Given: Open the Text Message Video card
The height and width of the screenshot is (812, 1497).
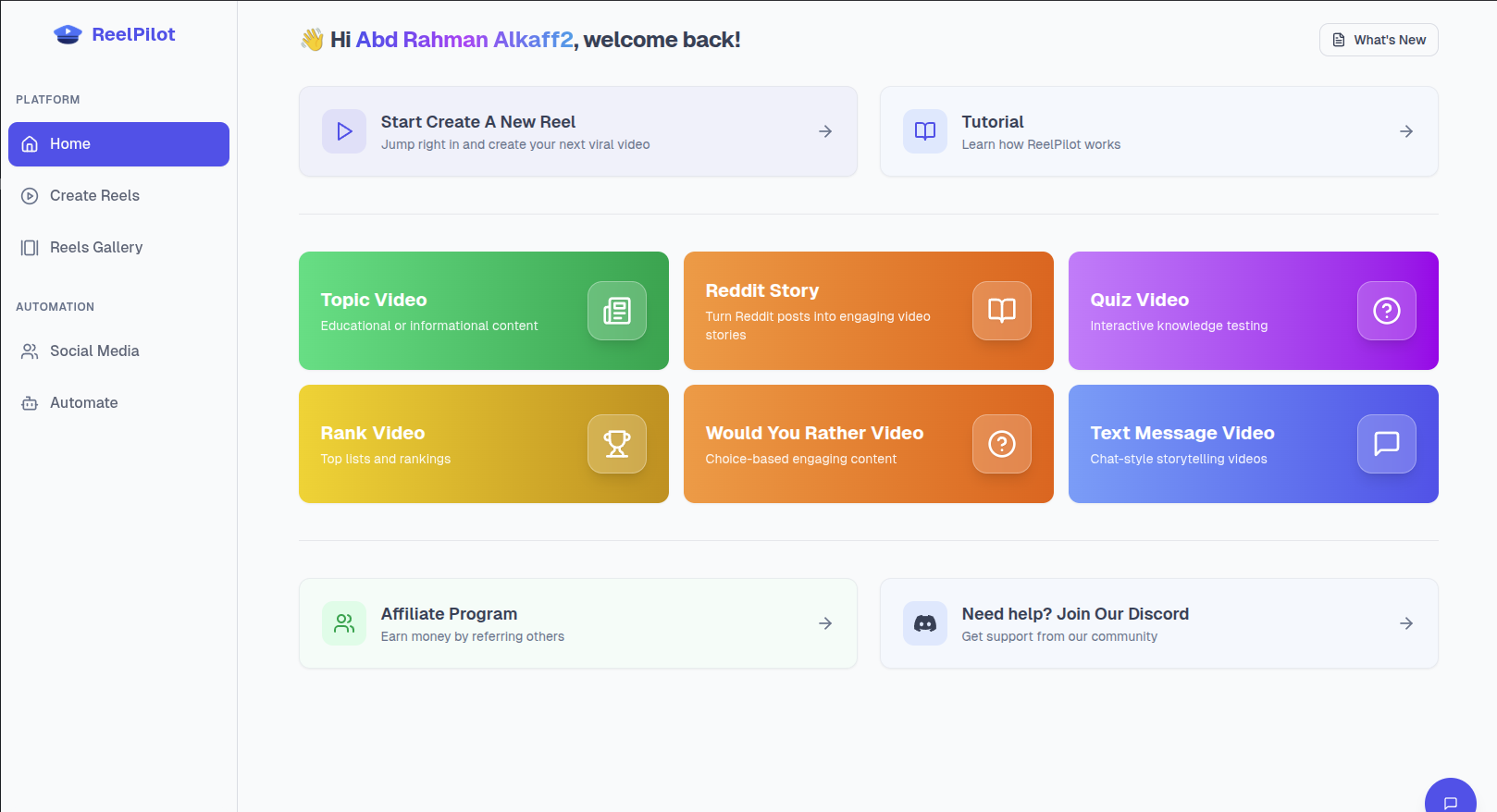Looking at the screenshot, I should pos(1254,444).
